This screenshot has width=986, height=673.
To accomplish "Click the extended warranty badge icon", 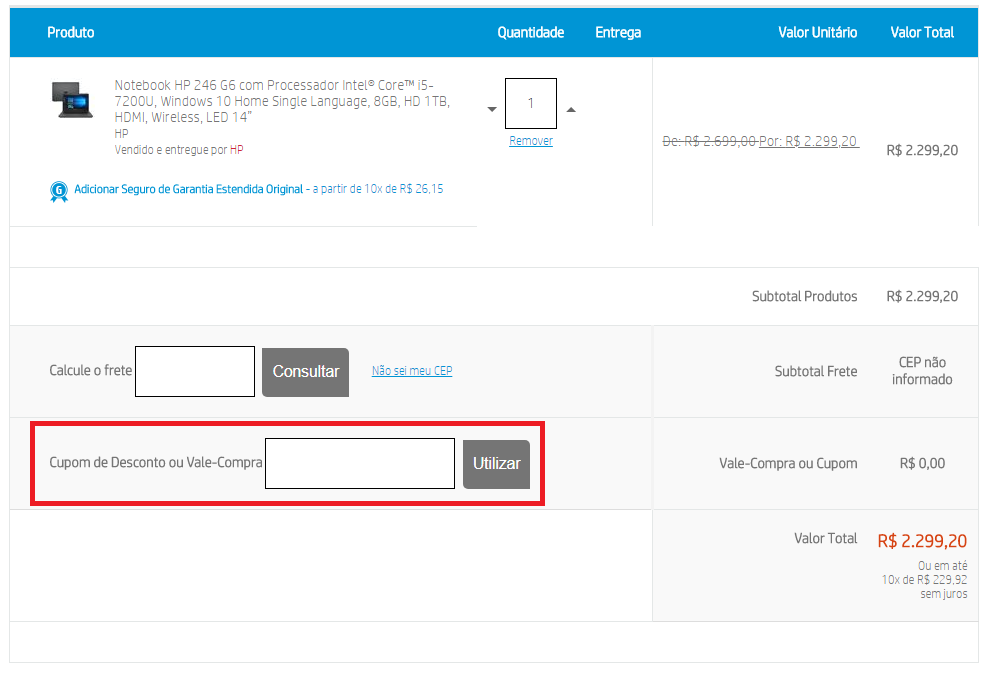I will coord(59,190).
